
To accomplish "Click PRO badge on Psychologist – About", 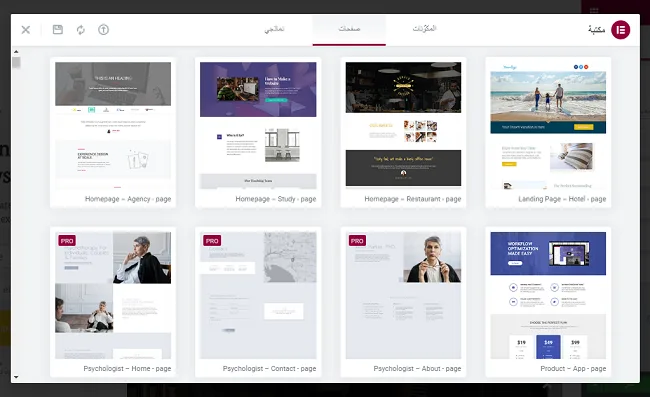I will coord(357,241).
